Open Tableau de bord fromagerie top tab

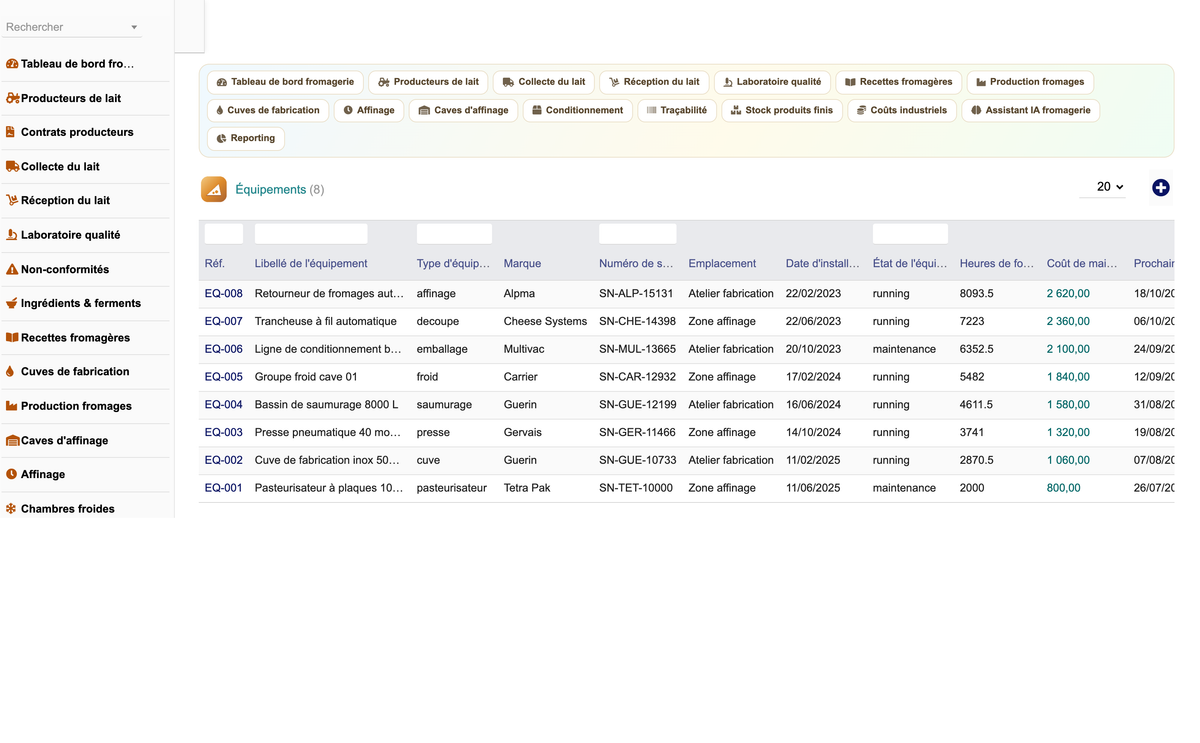click(285, 82)
